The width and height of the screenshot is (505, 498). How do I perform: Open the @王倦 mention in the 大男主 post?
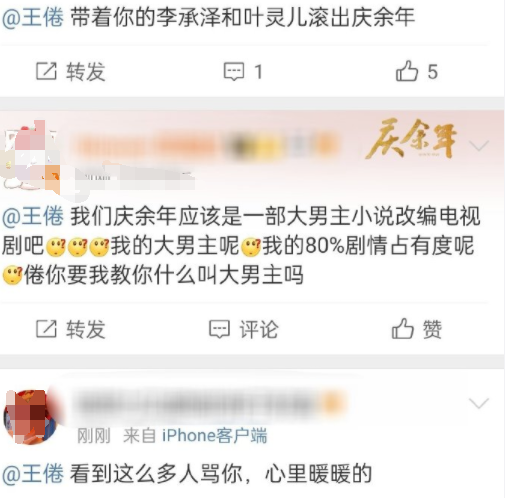pos(33,216)
